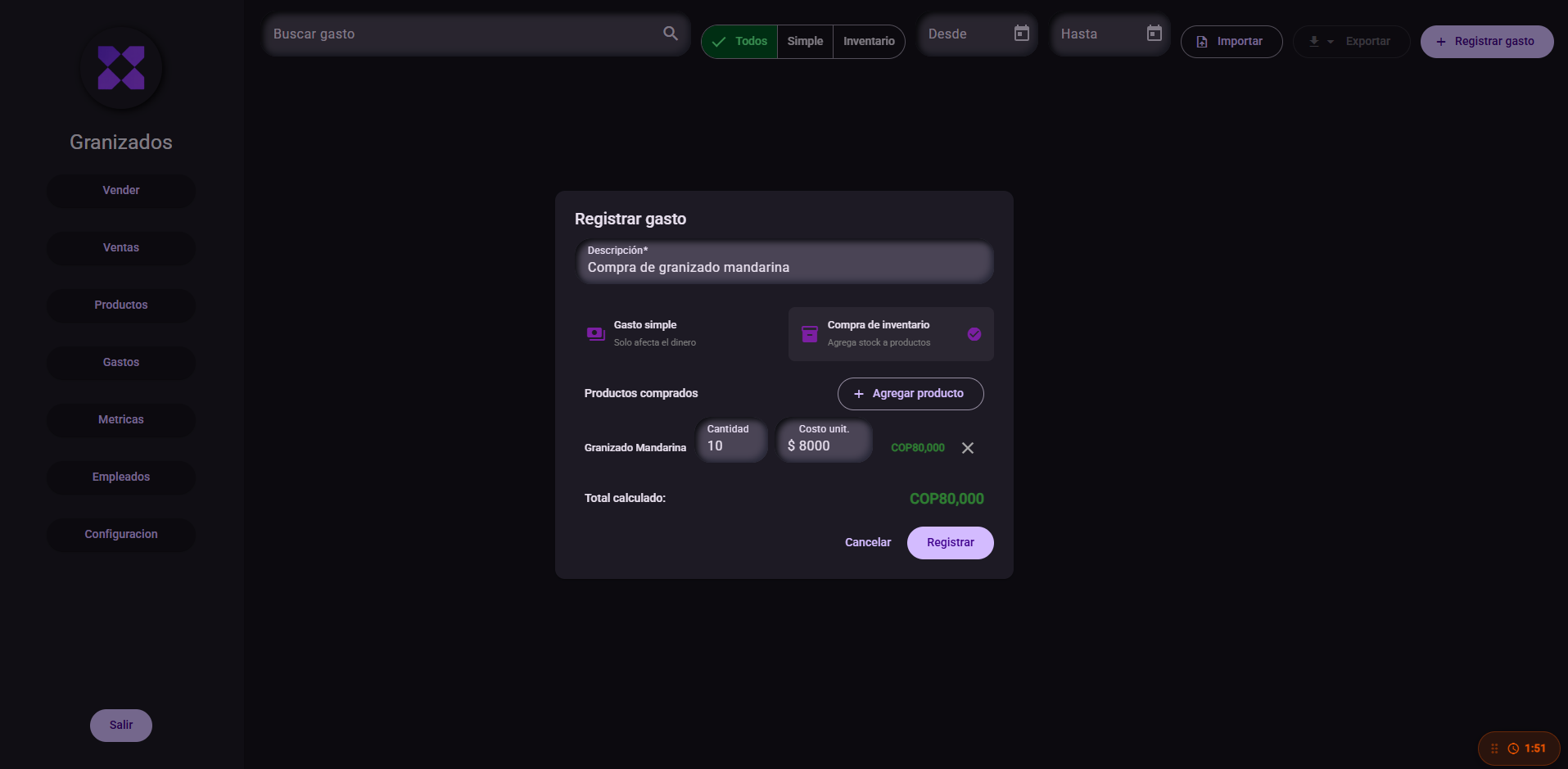1568x769 pixels.
Task: Click the Granizados logo icon
Action: (121, 68)
